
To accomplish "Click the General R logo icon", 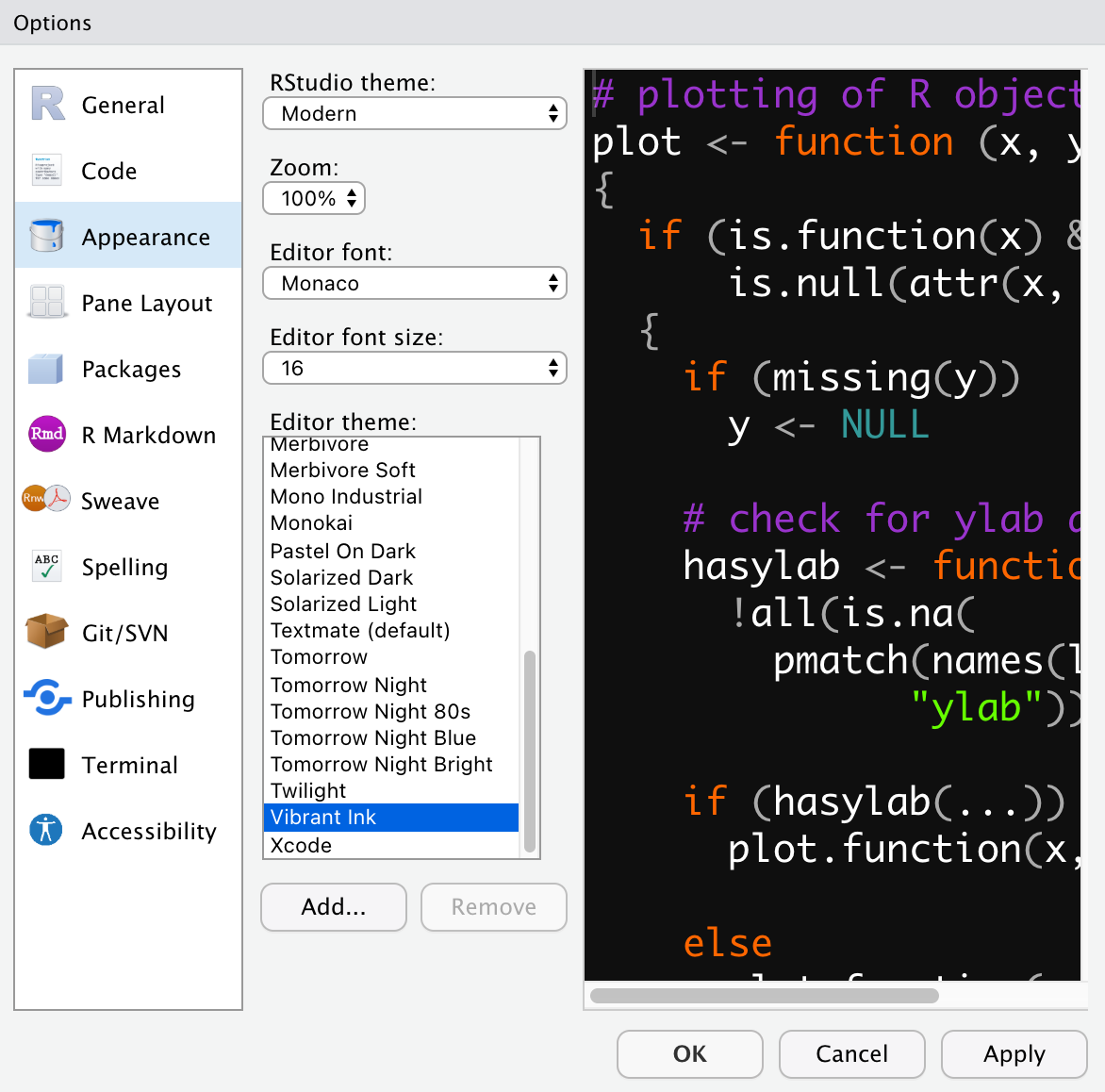I will [47, 104].
